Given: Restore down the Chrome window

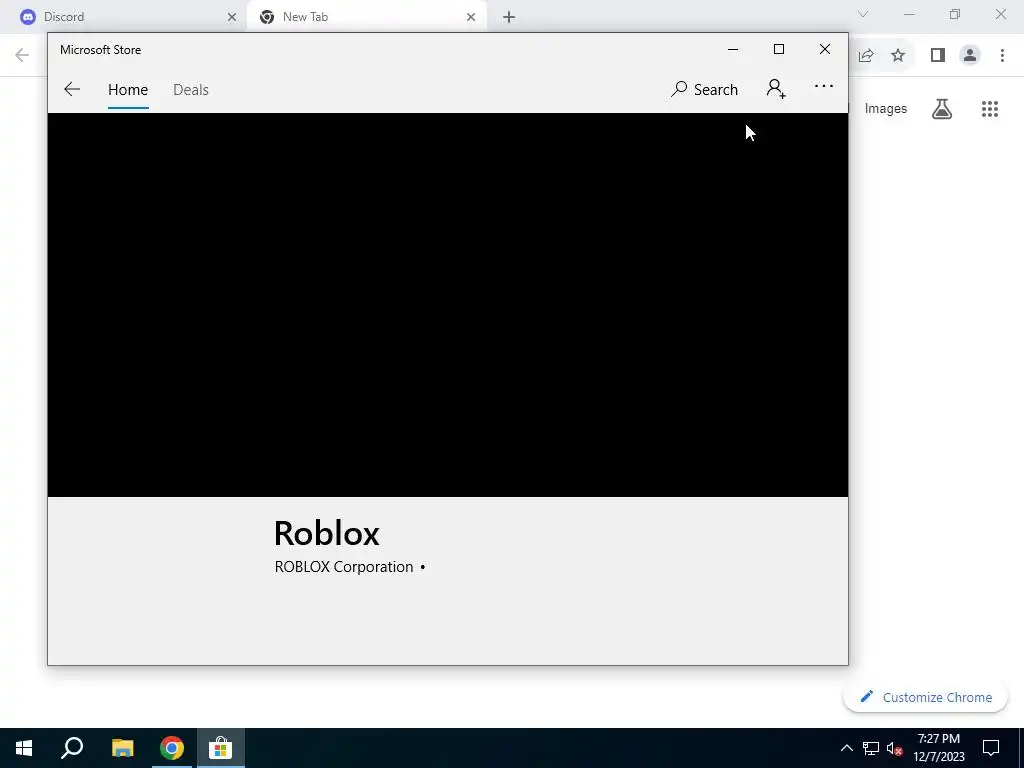Looking at the screenshot, I should pyautogui.click(x=955, y=14).
